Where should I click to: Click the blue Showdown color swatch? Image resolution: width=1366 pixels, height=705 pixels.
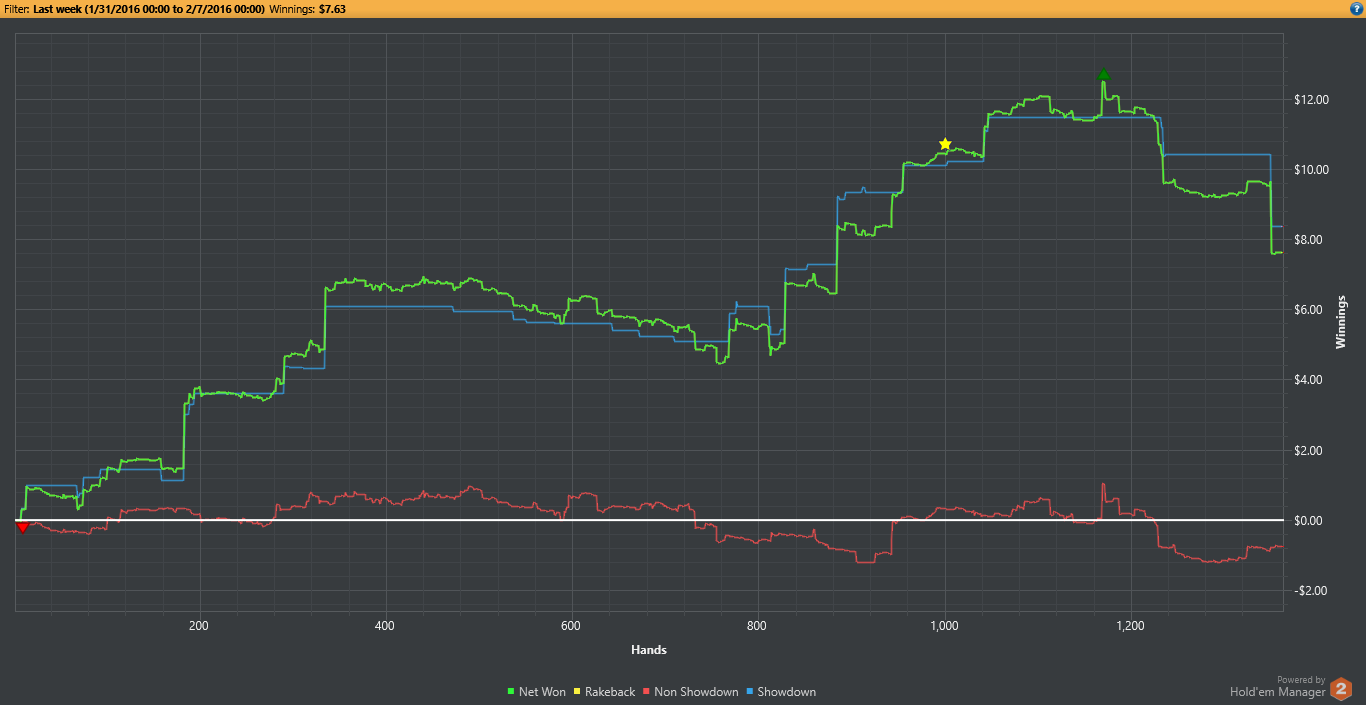point(751,692)
